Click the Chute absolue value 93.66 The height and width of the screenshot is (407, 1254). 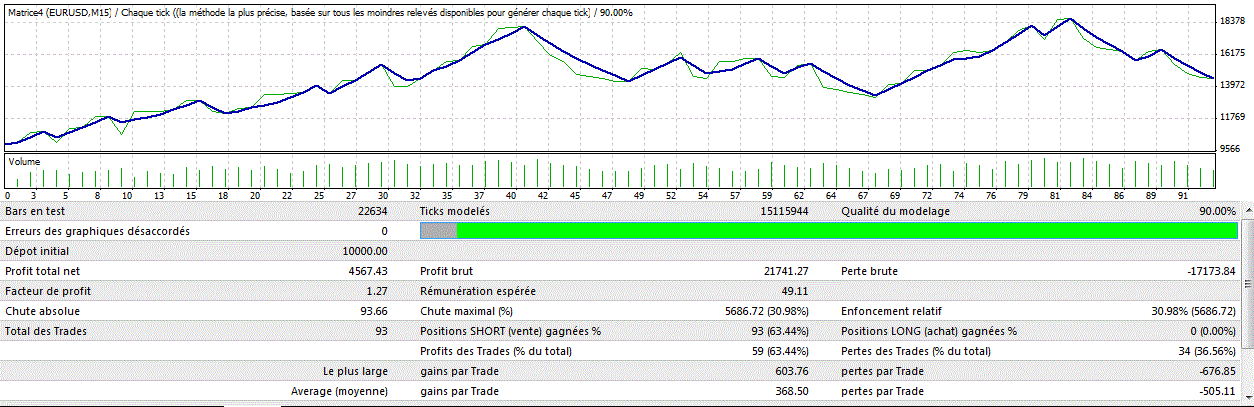click(x=371, y=311)
